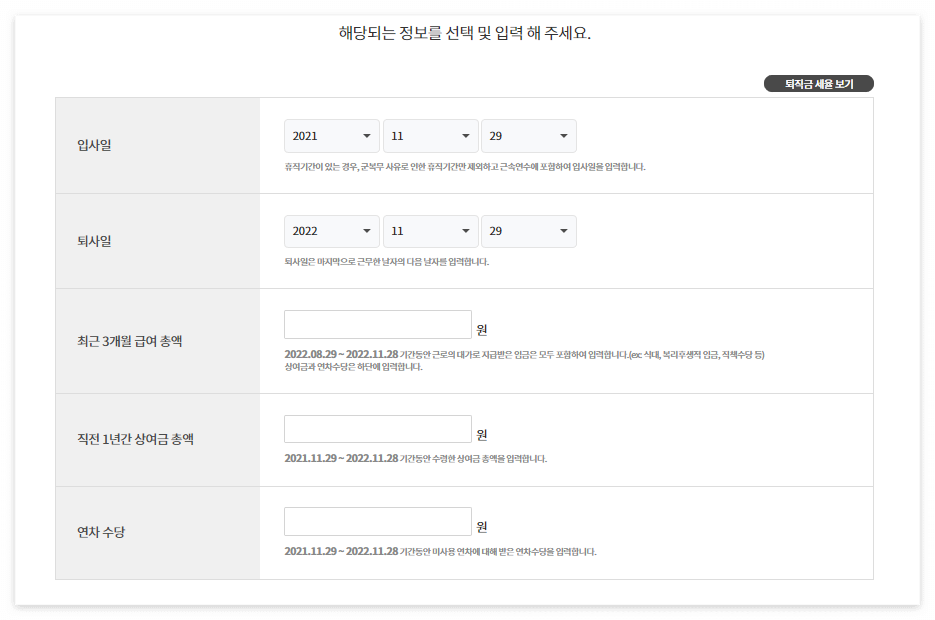The width and height of the screenshot is (935, 620).
Task: Select the 직전 1년간 상여금 총액 input box
Action: (377, 428)
